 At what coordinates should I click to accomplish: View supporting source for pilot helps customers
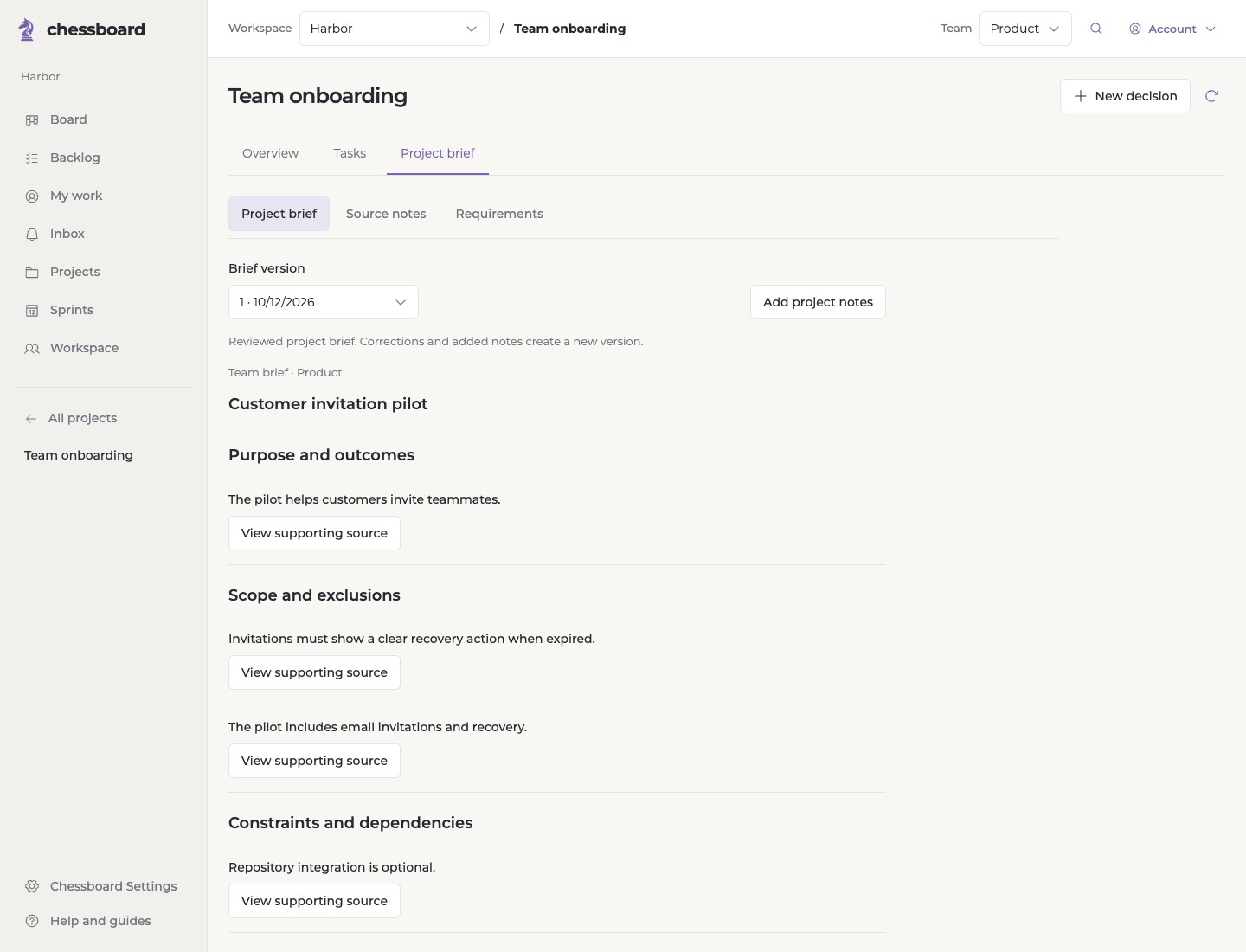click(314, 533)
